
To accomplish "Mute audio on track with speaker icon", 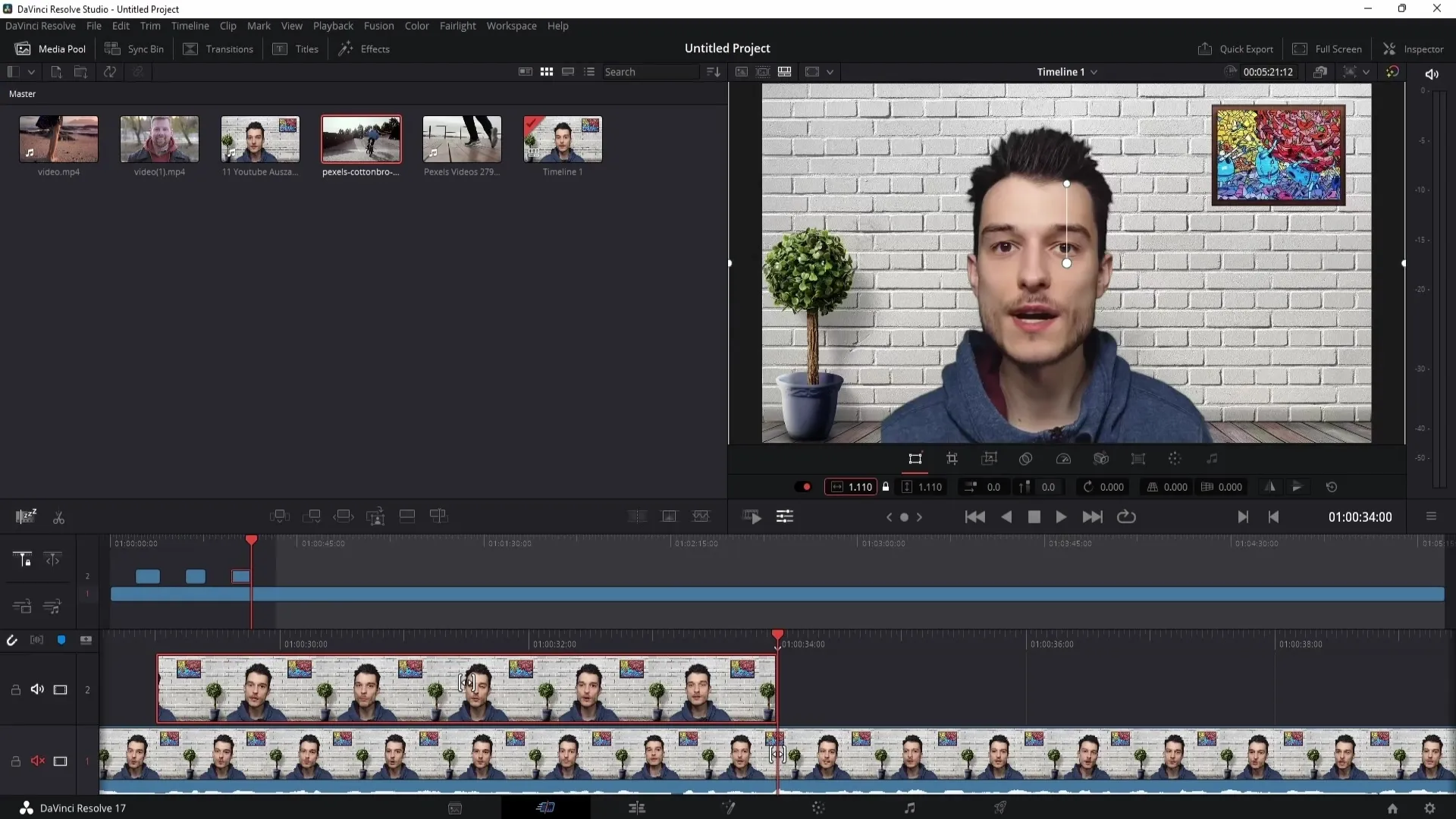I will click(36, 689).
